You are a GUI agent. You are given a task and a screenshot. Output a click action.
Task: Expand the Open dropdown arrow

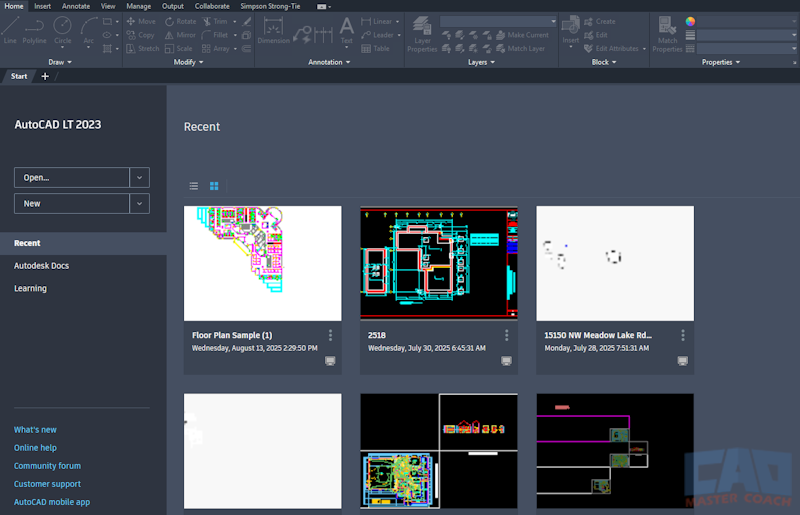pos(139,178)
